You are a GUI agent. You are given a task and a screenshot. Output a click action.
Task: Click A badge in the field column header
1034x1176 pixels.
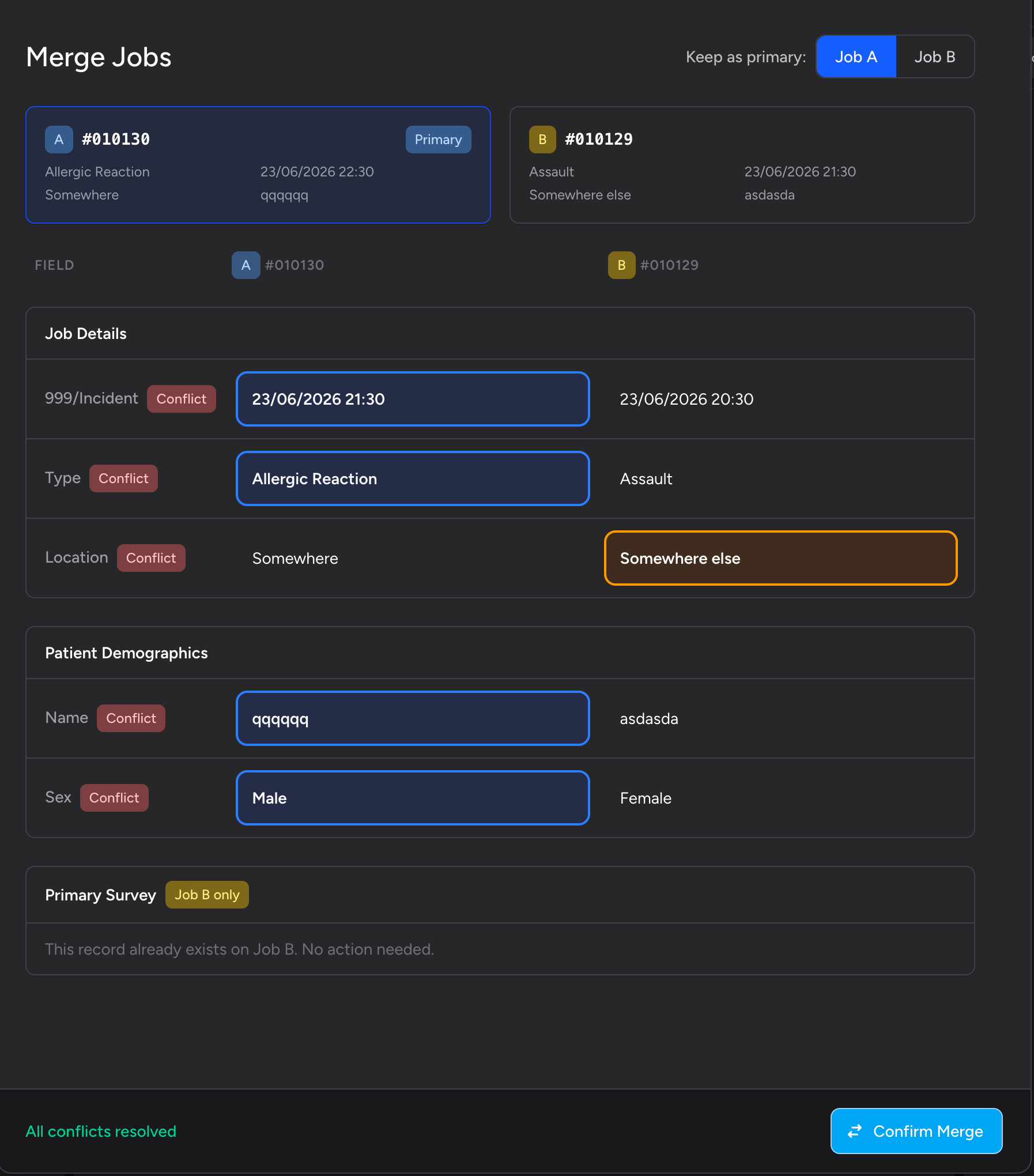(246, 265)
